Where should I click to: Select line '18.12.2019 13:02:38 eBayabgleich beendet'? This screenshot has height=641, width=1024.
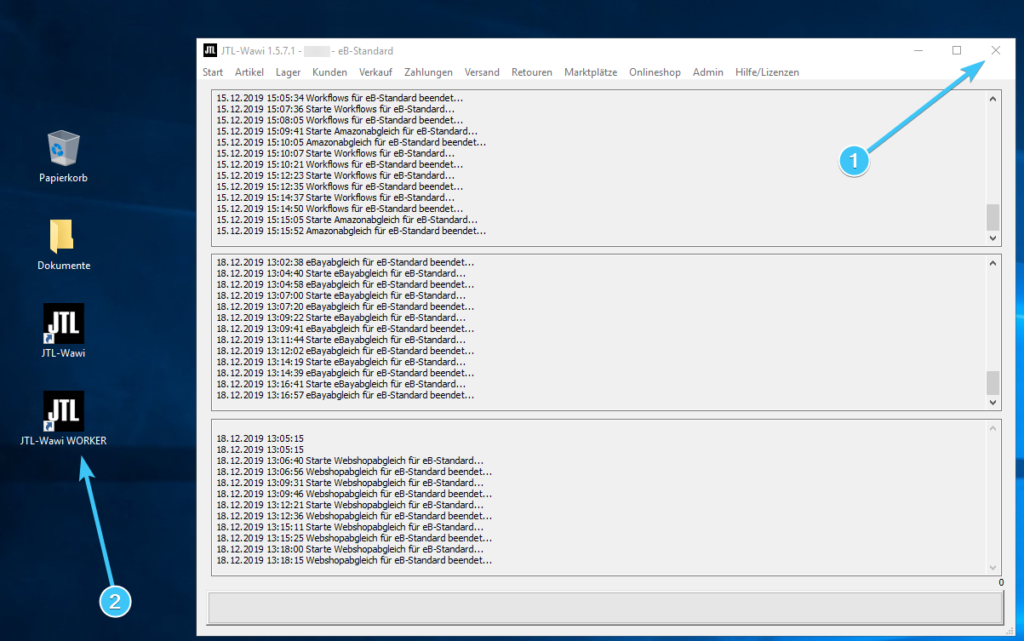click(345, 262)
